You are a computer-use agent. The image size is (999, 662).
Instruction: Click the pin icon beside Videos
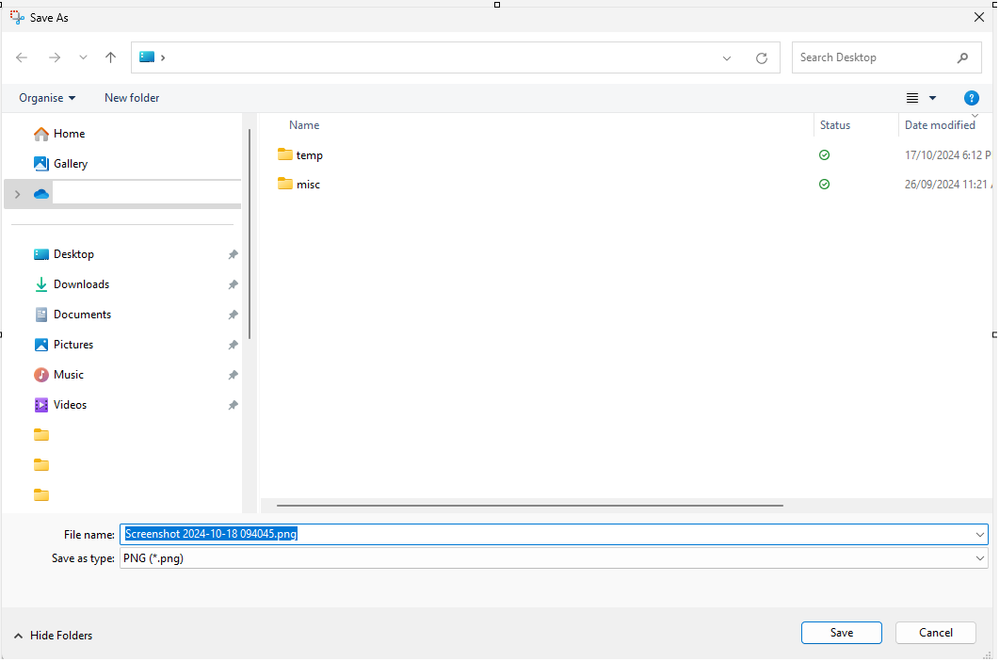coord(233,405)
